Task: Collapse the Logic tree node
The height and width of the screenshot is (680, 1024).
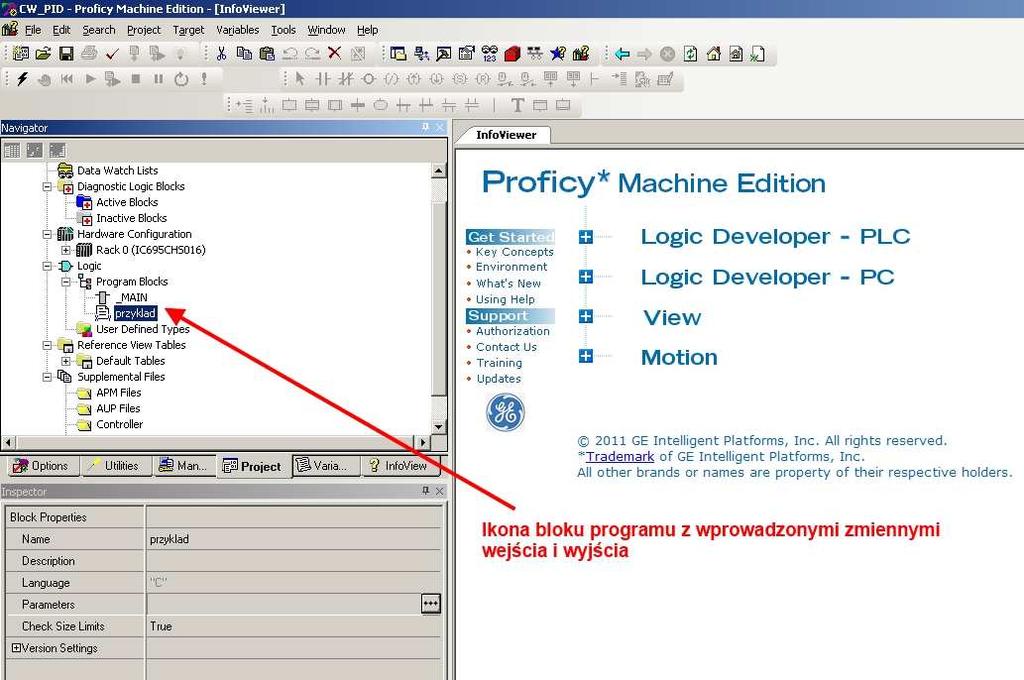Action: tap(47, 266)
